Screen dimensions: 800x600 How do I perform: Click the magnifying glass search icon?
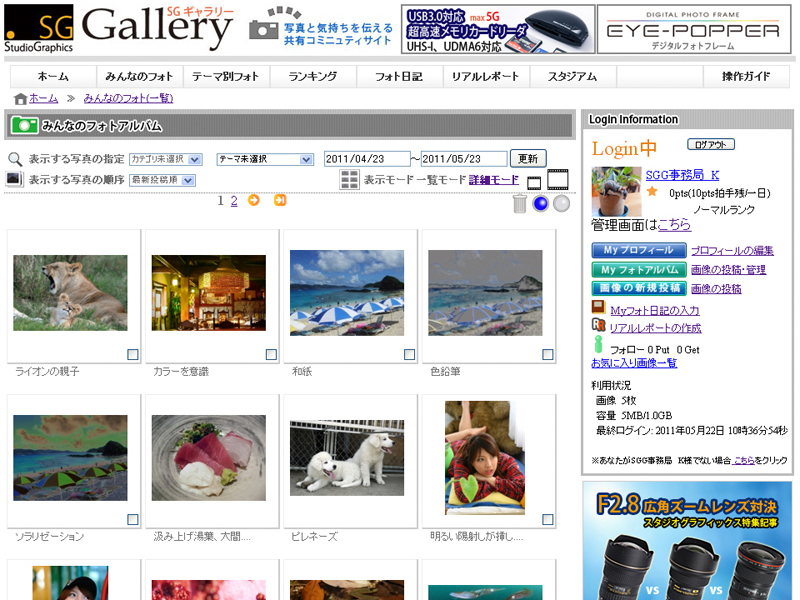13,158
